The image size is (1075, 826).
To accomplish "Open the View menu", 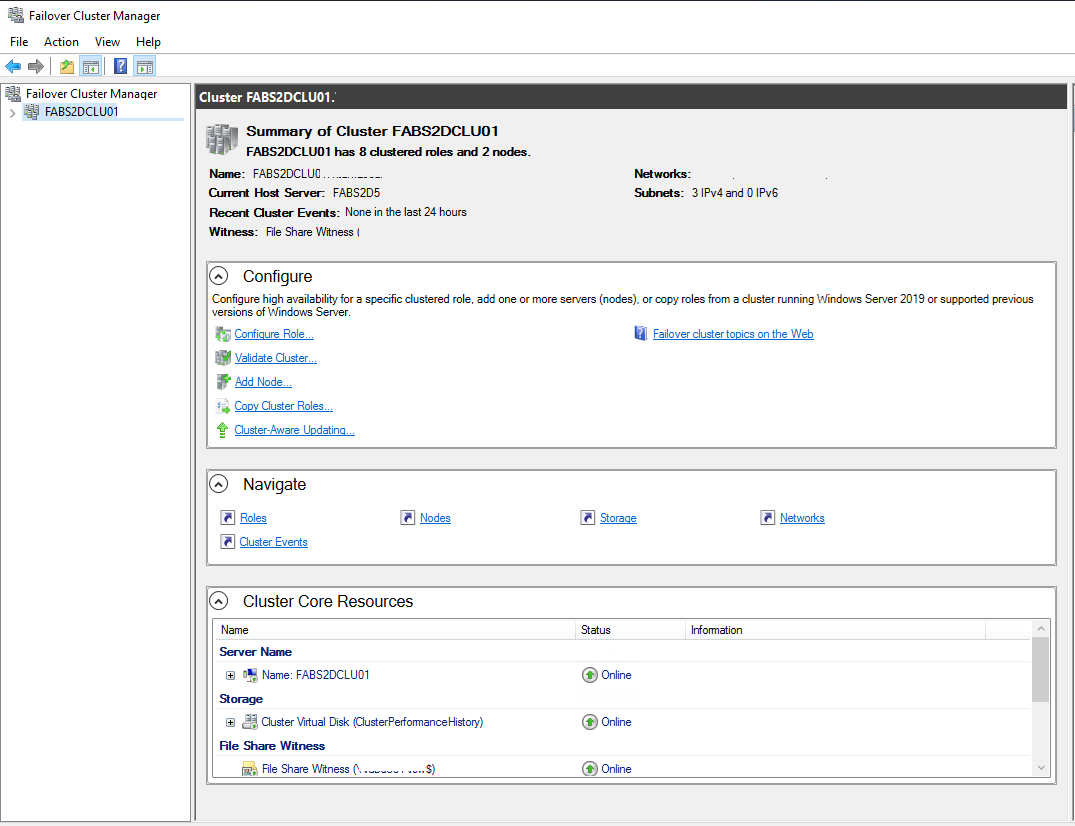I will (107, 42).
